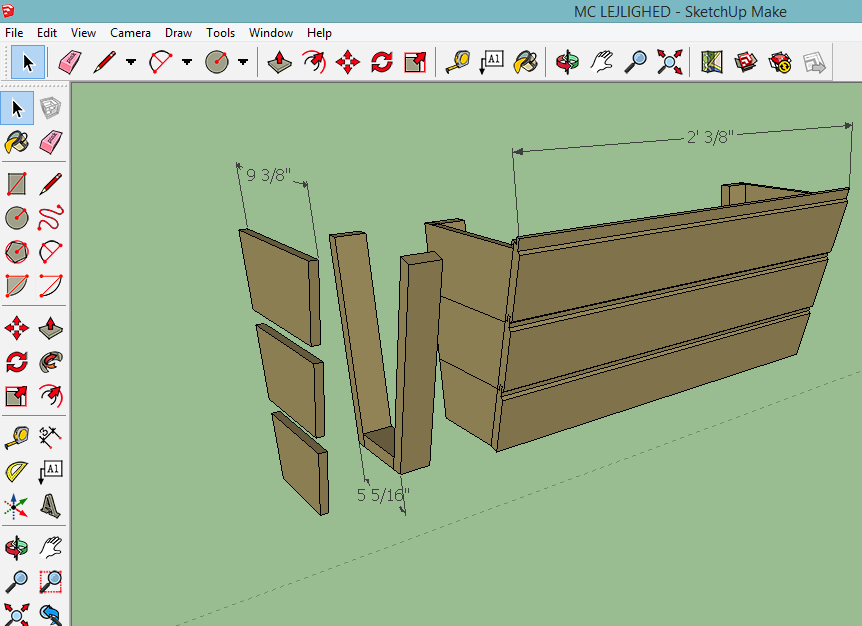Choose the Pencil line tool in top toolbar
The image size is (862, 626).
pos(104,62)
